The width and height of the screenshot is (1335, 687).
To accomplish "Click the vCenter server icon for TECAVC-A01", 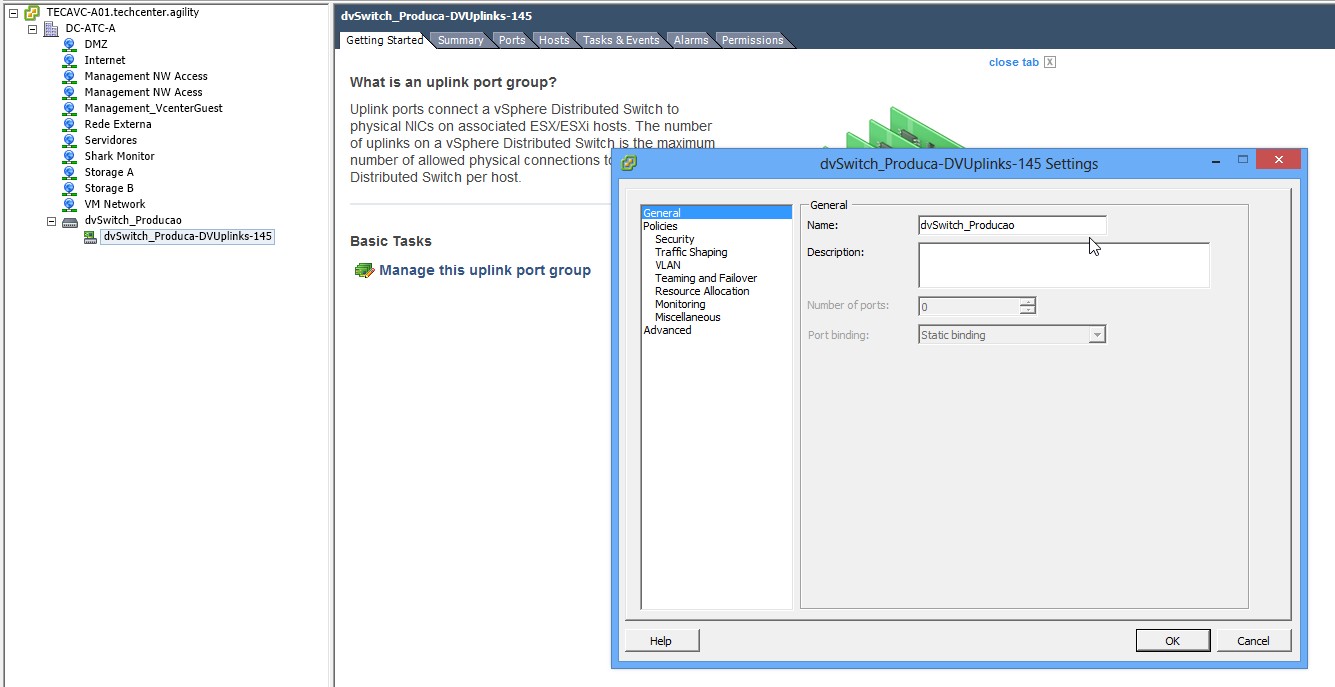I will click(32, 13).
